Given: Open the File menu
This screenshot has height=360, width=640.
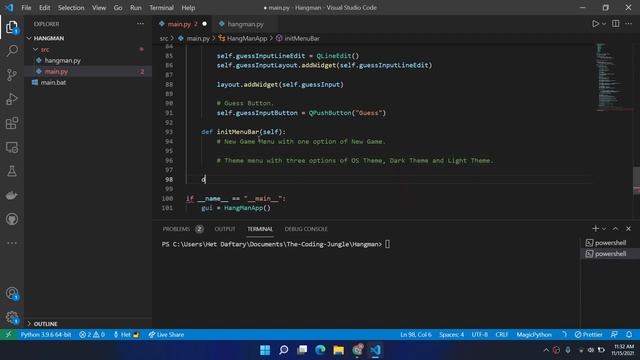Looking at the screenshot, I should pyautogui.click(x=26, y=8).
